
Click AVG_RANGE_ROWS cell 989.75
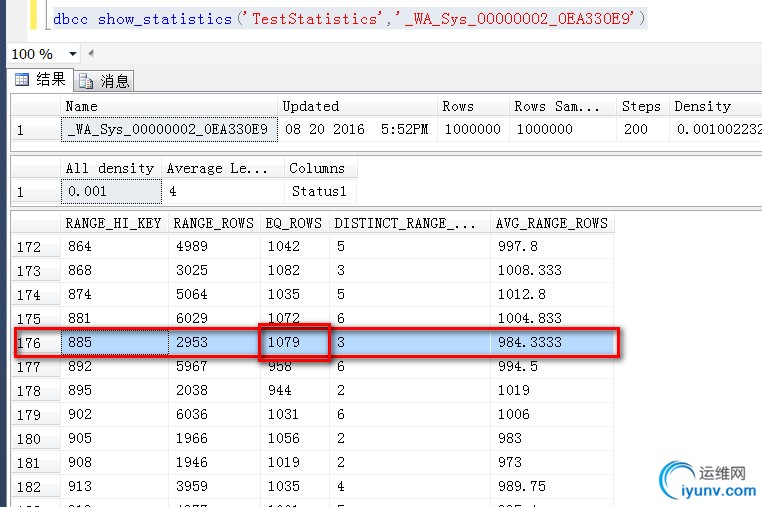point(552,486)
